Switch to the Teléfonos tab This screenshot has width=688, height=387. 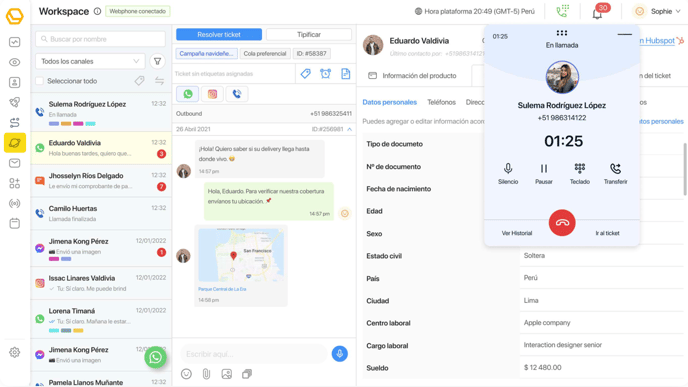(x=441, y=102)
